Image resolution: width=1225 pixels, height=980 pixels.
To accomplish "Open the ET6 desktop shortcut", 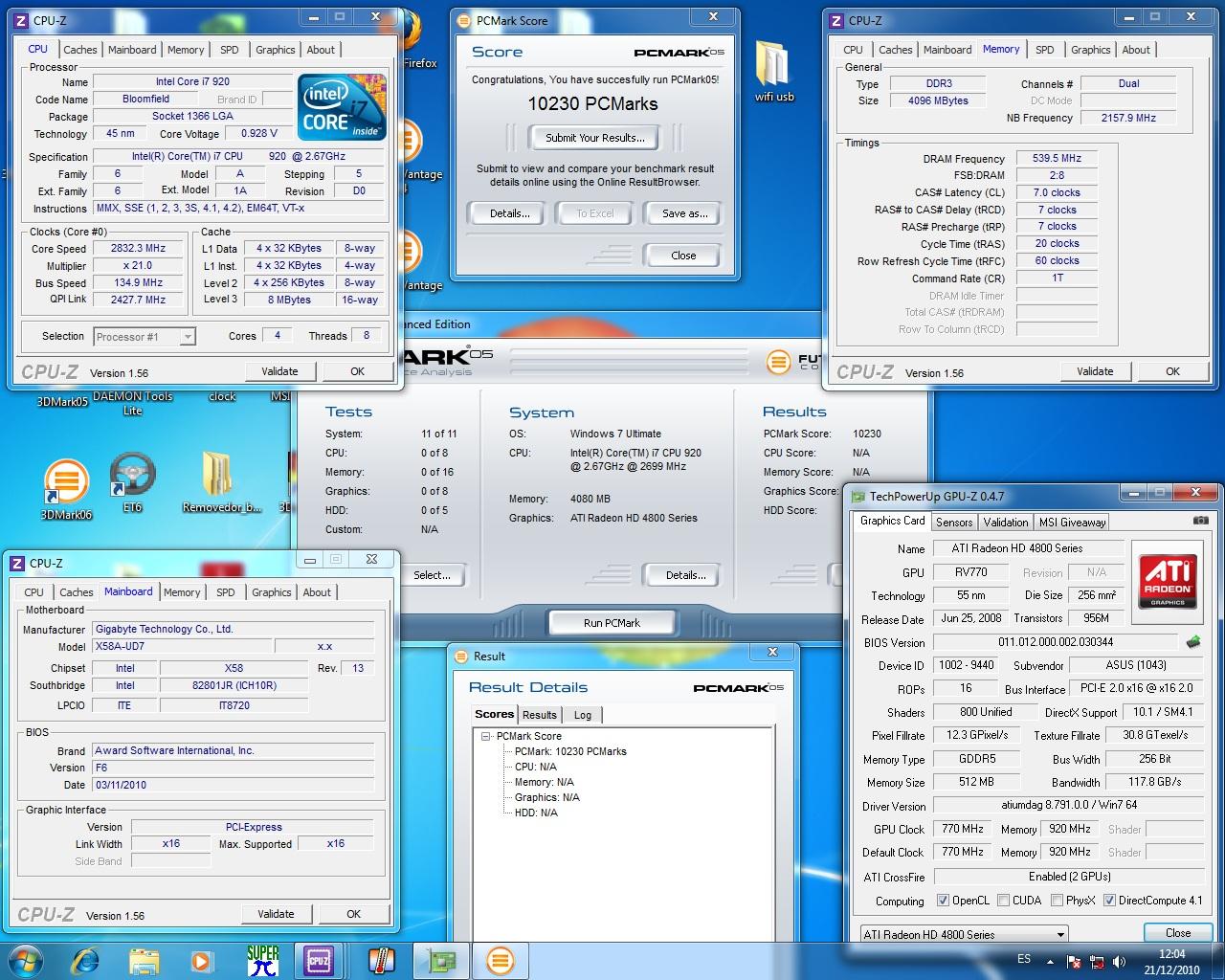I will (132, 483).
